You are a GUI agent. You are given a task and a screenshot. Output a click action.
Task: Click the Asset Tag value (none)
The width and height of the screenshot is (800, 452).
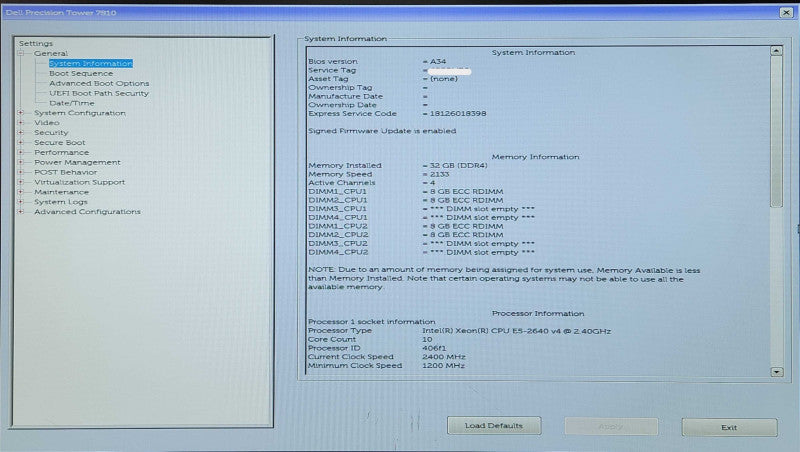click(x=444, y=79)
